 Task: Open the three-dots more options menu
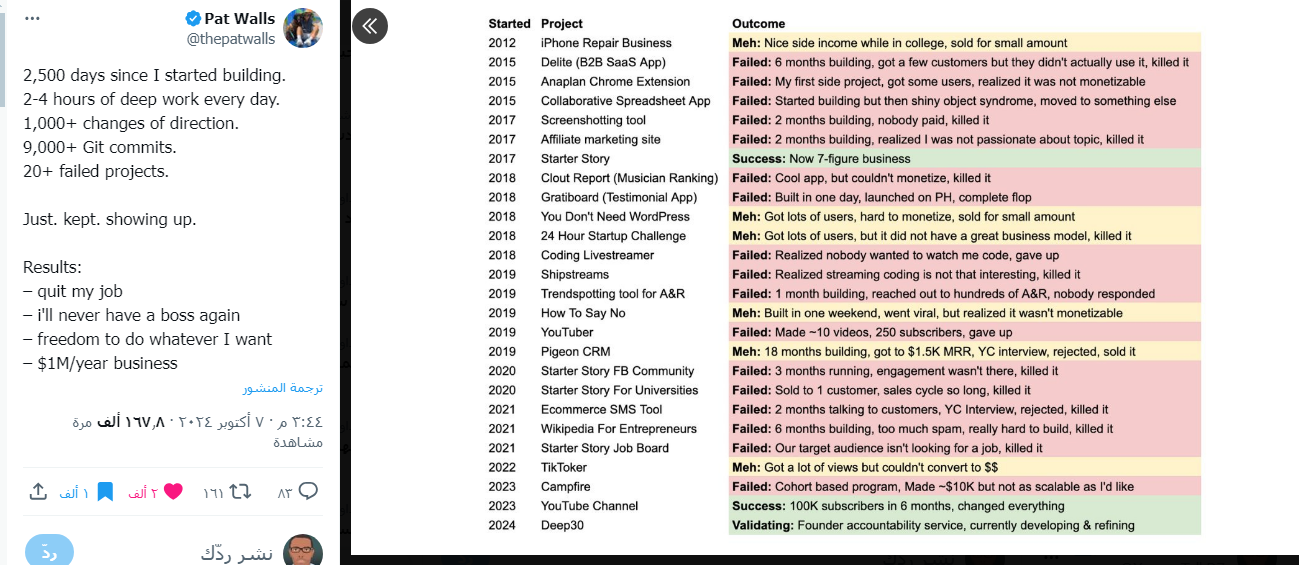(x=32, y=19)
